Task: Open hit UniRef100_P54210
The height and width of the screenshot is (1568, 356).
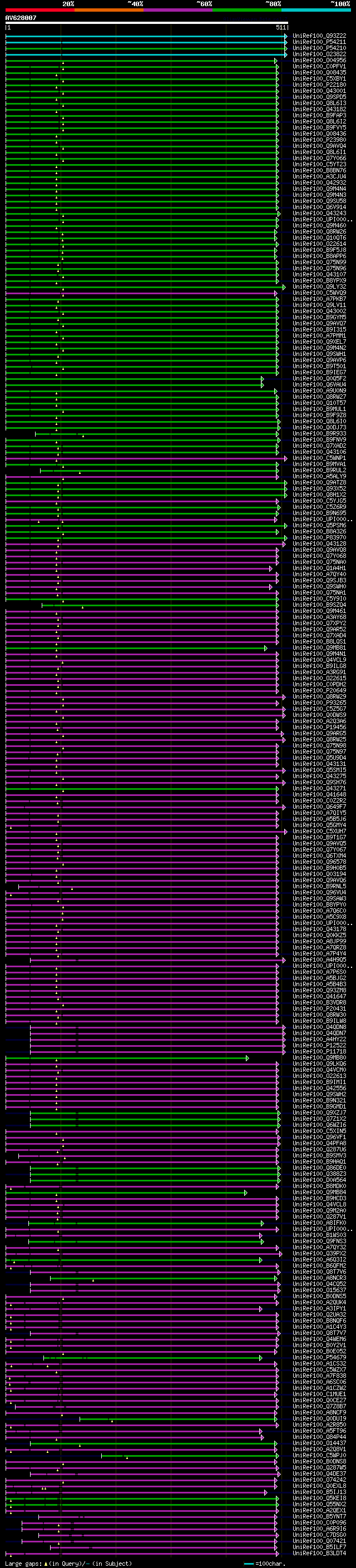Action: 319,48
